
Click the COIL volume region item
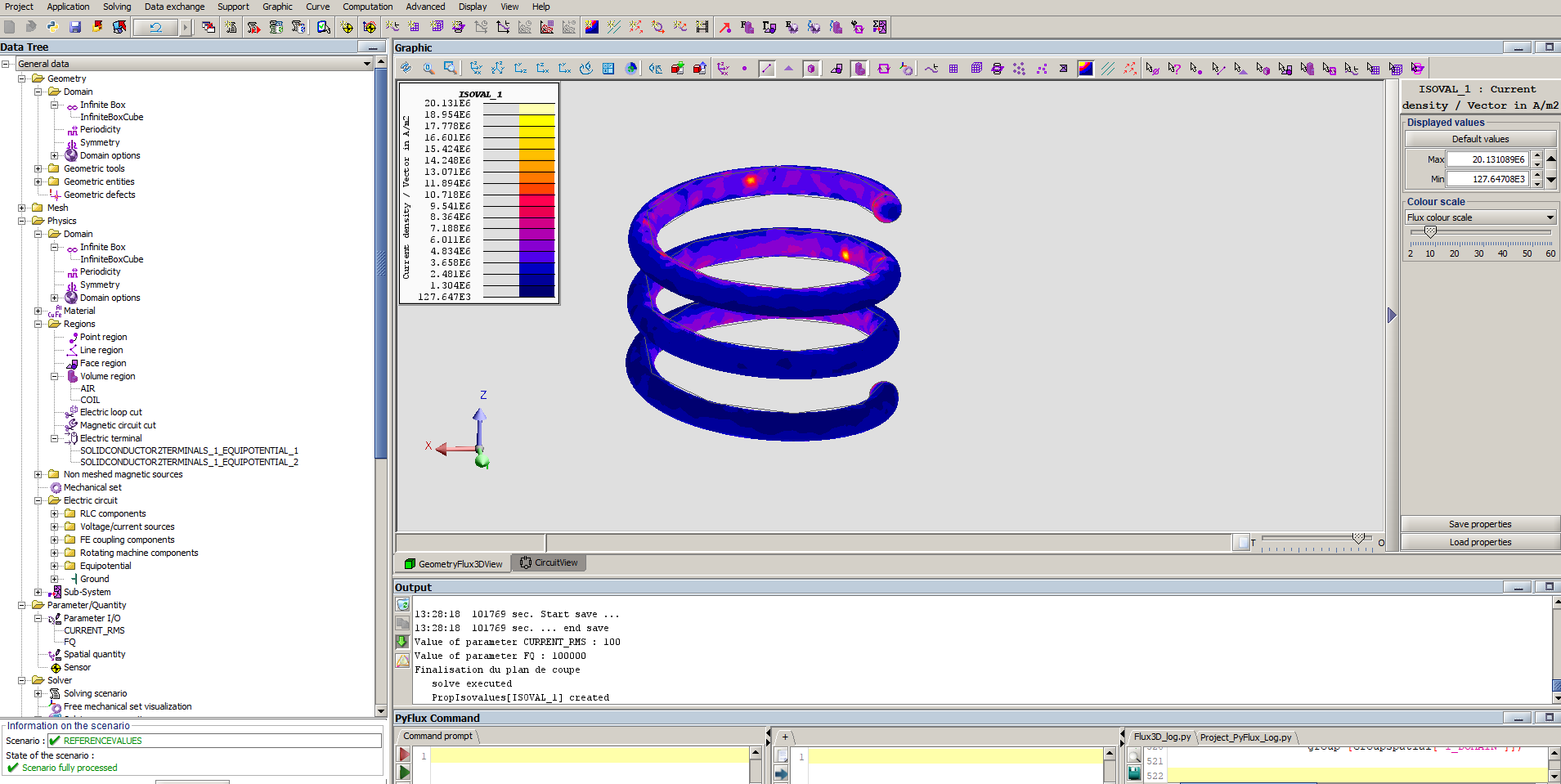point(90,400)
